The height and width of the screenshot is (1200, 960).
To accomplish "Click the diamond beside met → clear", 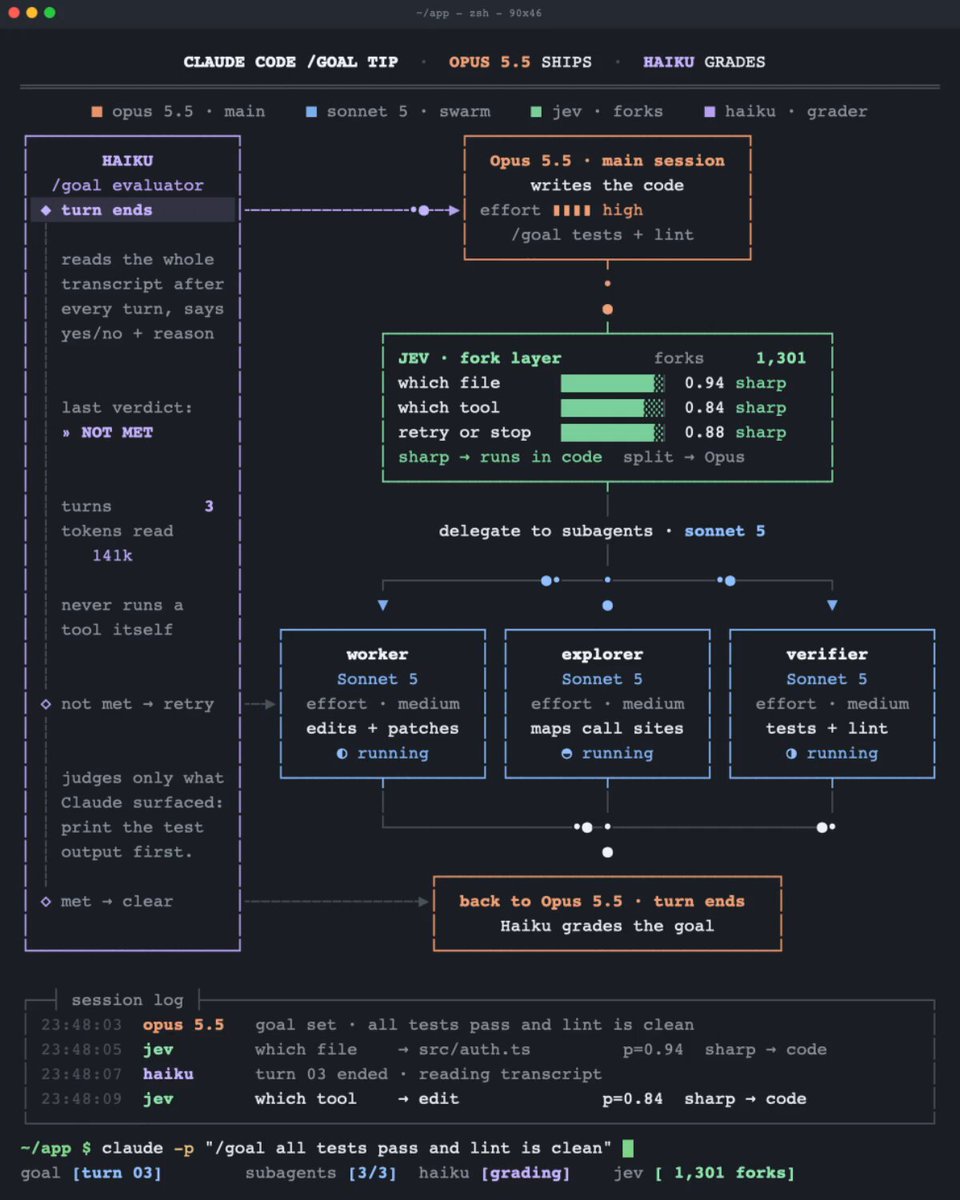I will (46, 901).
